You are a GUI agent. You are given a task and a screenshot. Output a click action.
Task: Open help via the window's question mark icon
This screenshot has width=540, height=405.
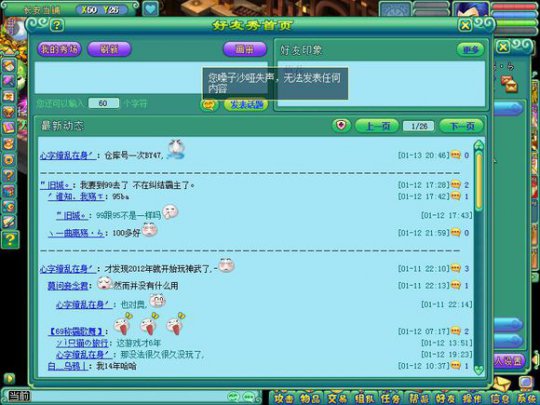point(57,25)
